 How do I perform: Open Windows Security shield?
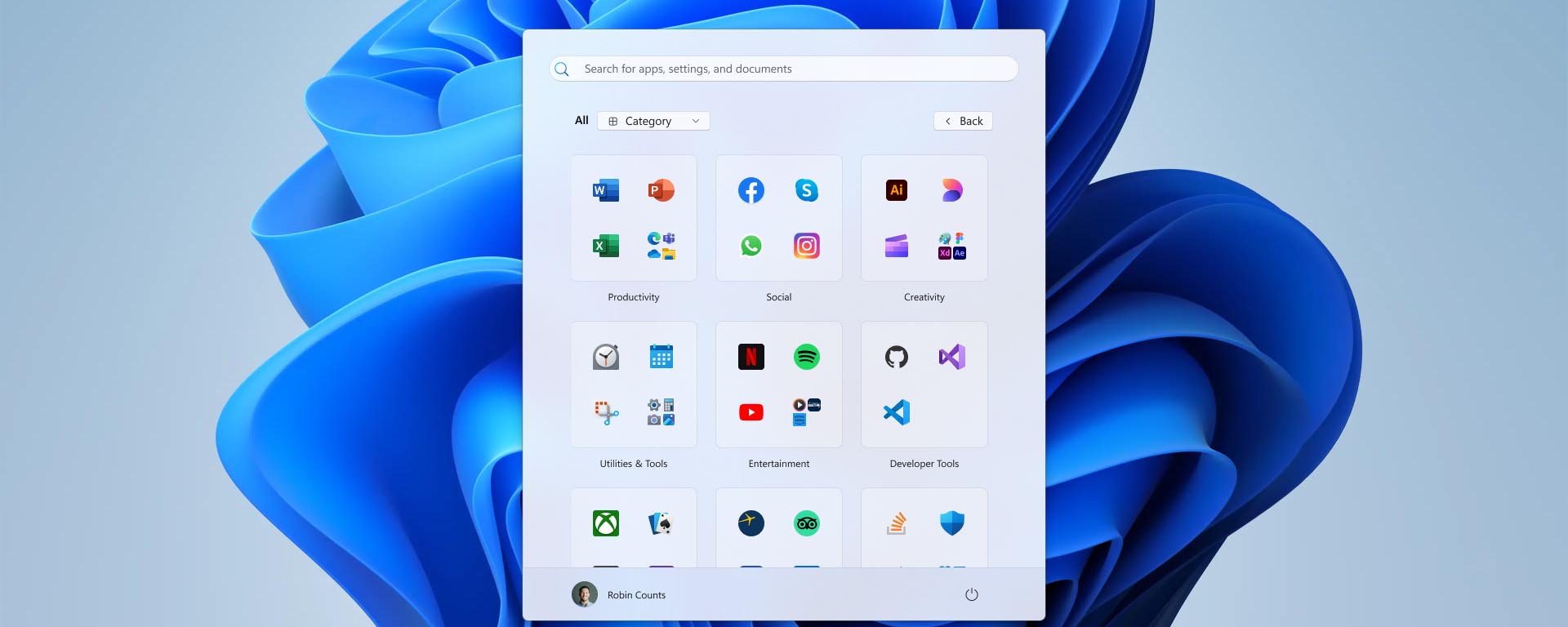tap(952, 523)
